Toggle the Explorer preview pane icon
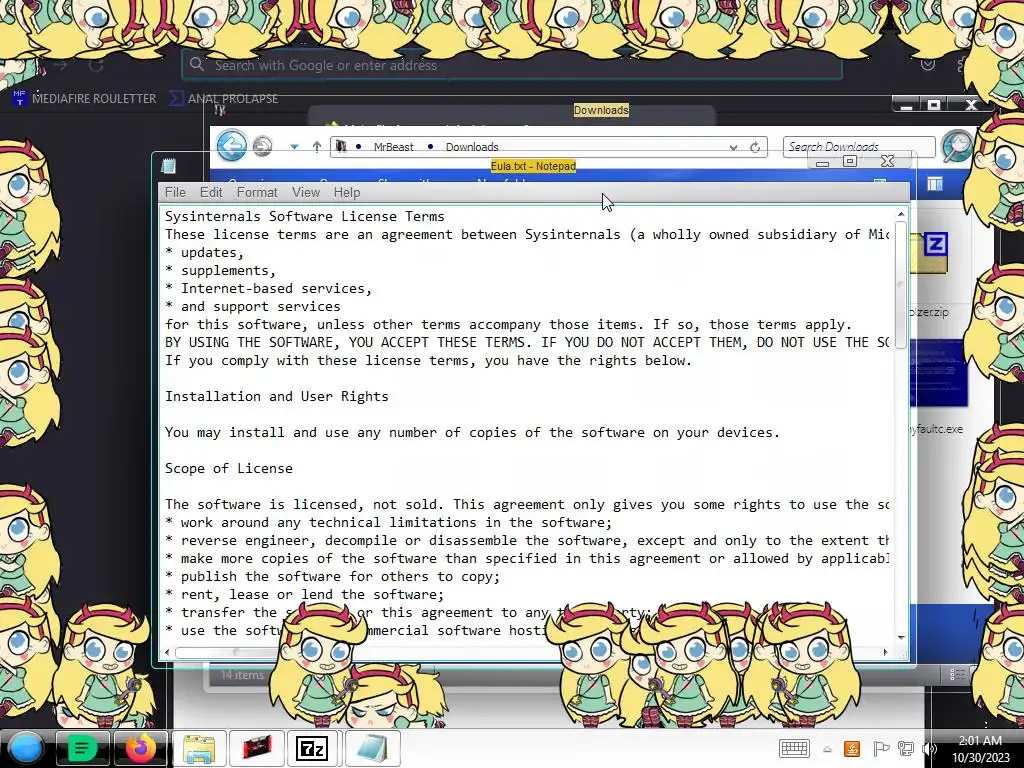 click(935, 185)
